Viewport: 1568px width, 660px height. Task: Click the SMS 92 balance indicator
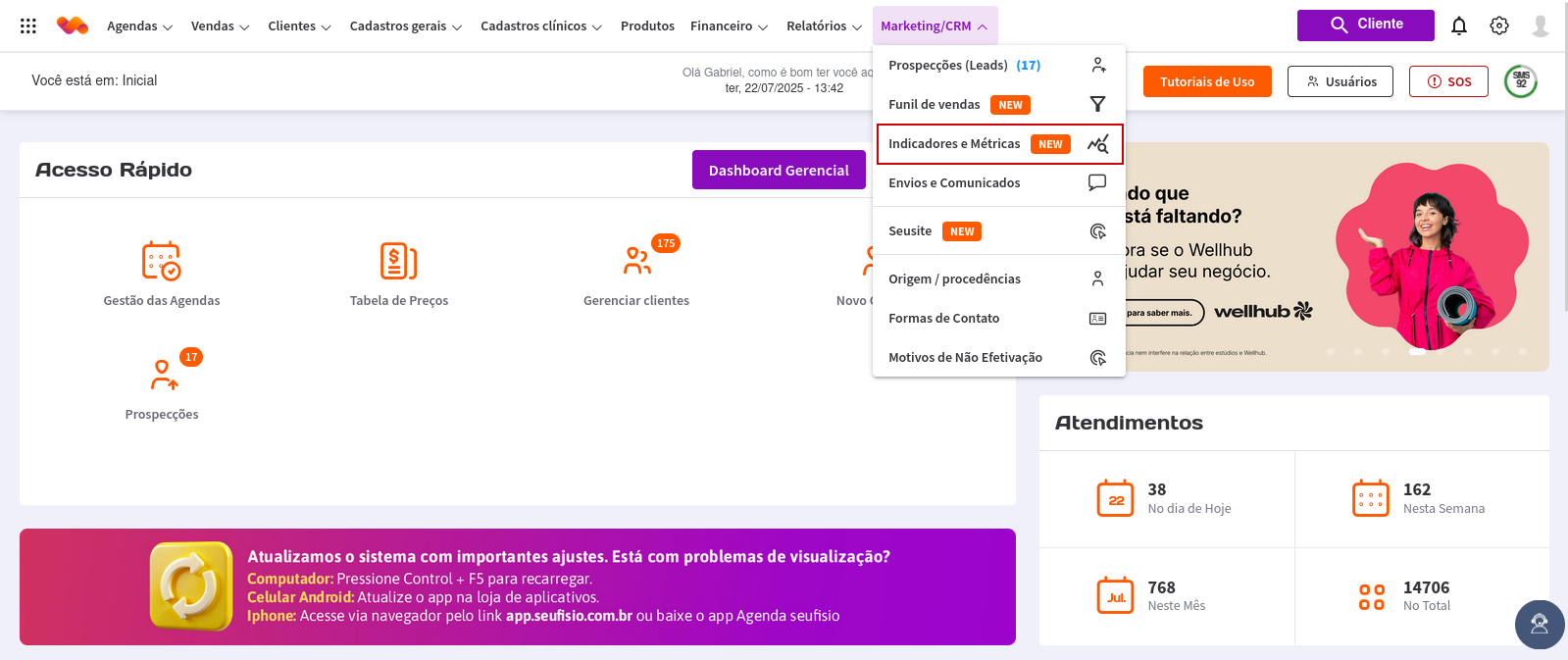coord(1521,81)
